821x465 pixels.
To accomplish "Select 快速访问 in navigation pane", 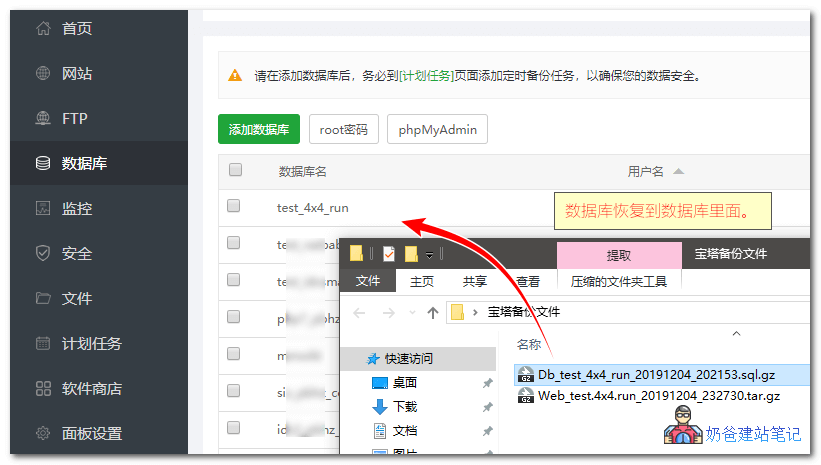I will point(418,359).
